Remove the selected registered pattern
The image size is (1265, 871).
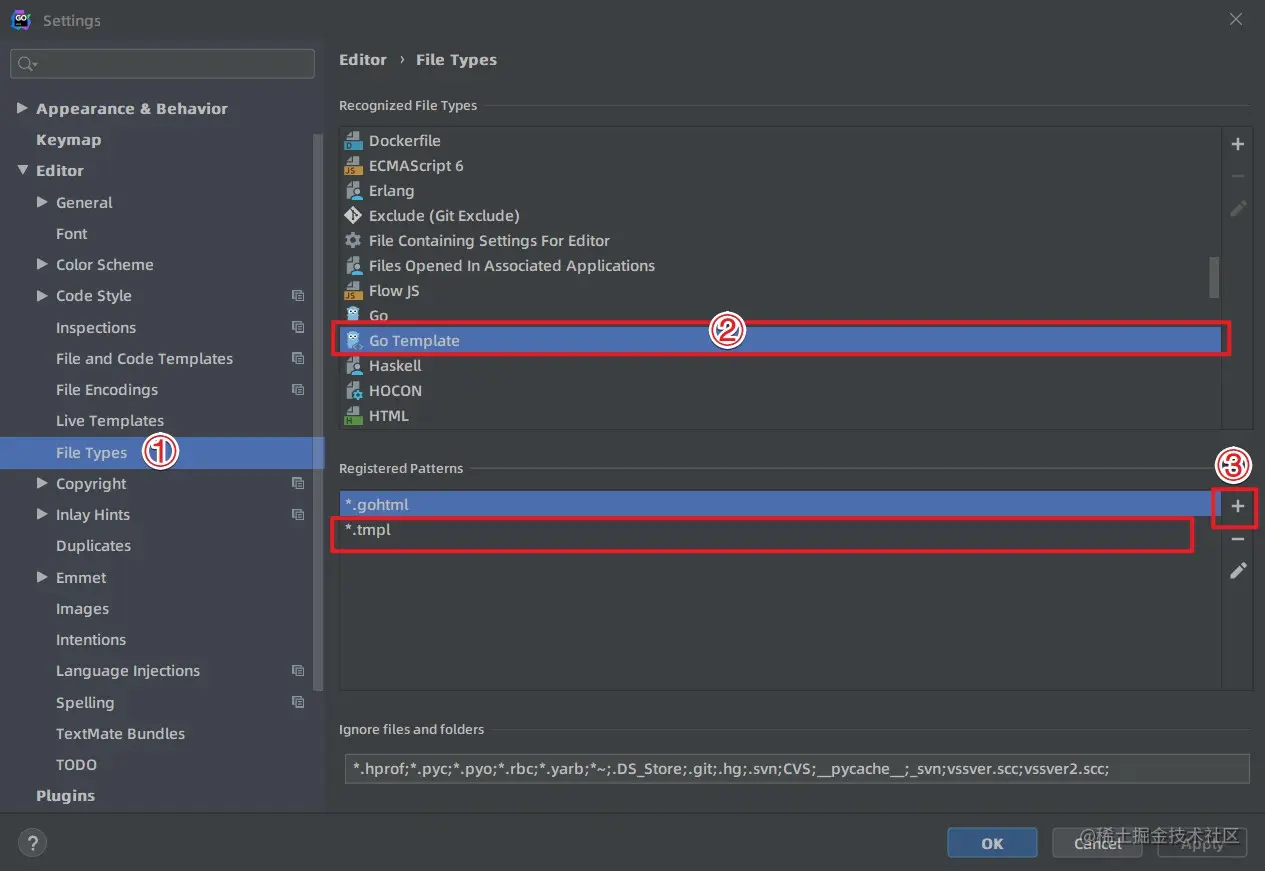pos(1237,539)
